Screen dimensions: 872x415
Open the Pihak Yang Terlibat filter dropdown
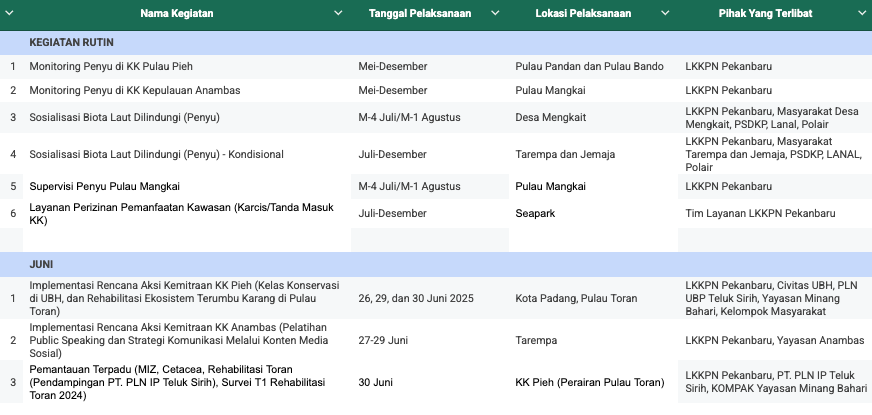861,13
